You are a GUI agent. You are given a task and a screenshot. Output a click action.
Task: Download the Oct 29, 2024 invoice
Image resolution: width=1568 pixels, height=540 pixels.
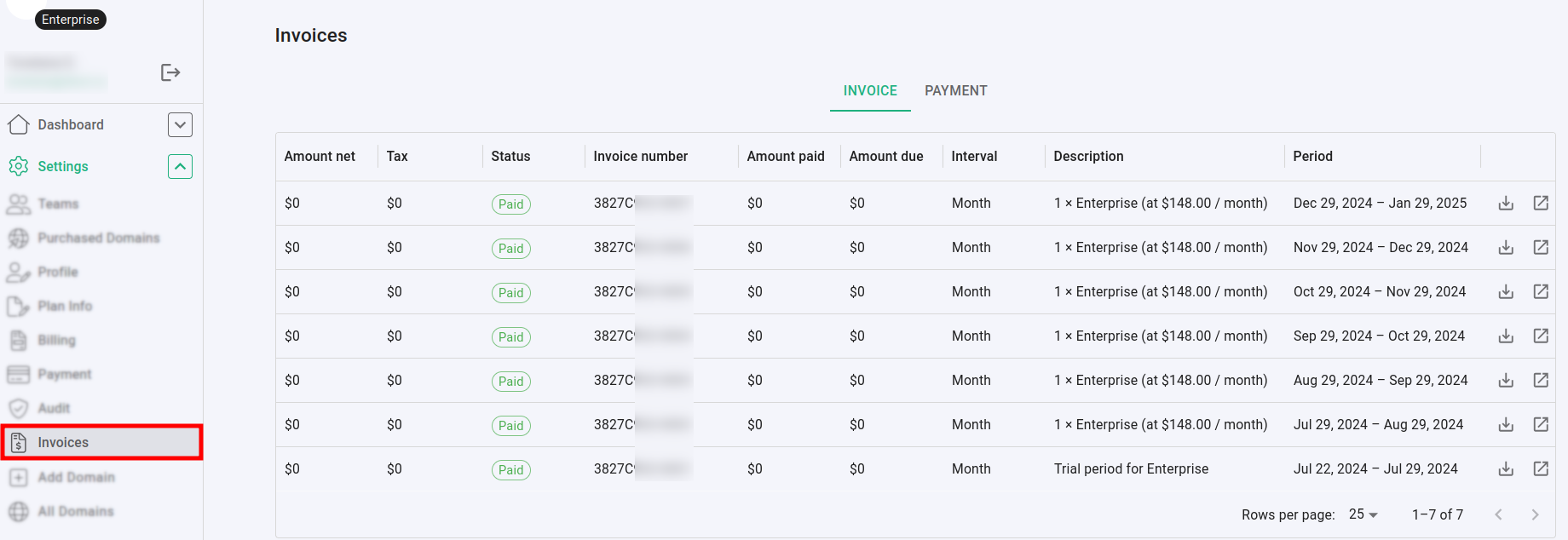point(1506,292)
